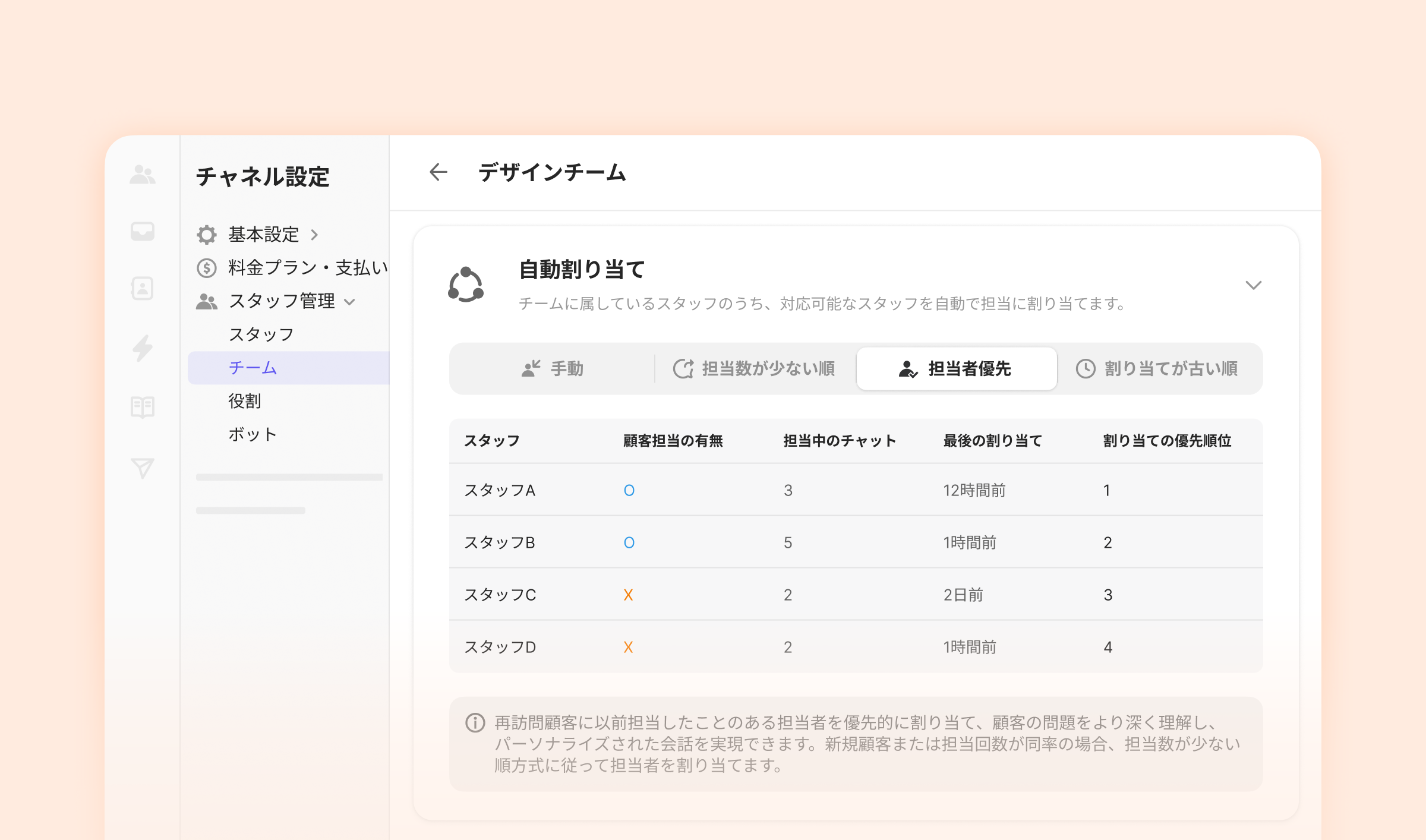Open the contacts icon in left rail
Image resolution: width=1426 pixels, height=840 pixels.
[x=143, y=288]
